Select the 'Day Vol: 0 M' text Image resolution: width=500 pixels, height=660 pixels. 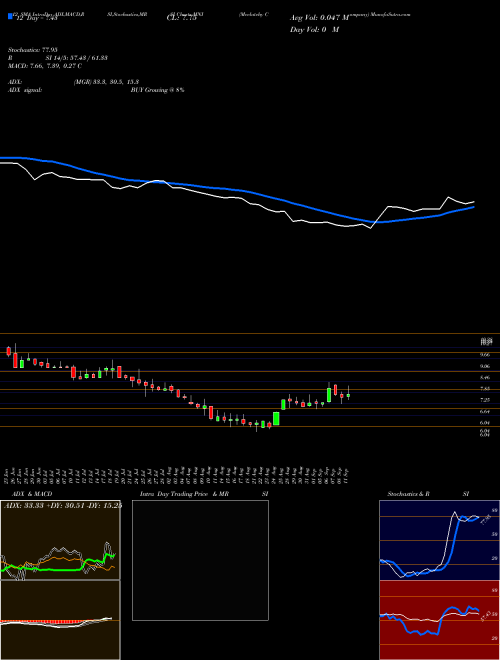click(x=314, y=30)
